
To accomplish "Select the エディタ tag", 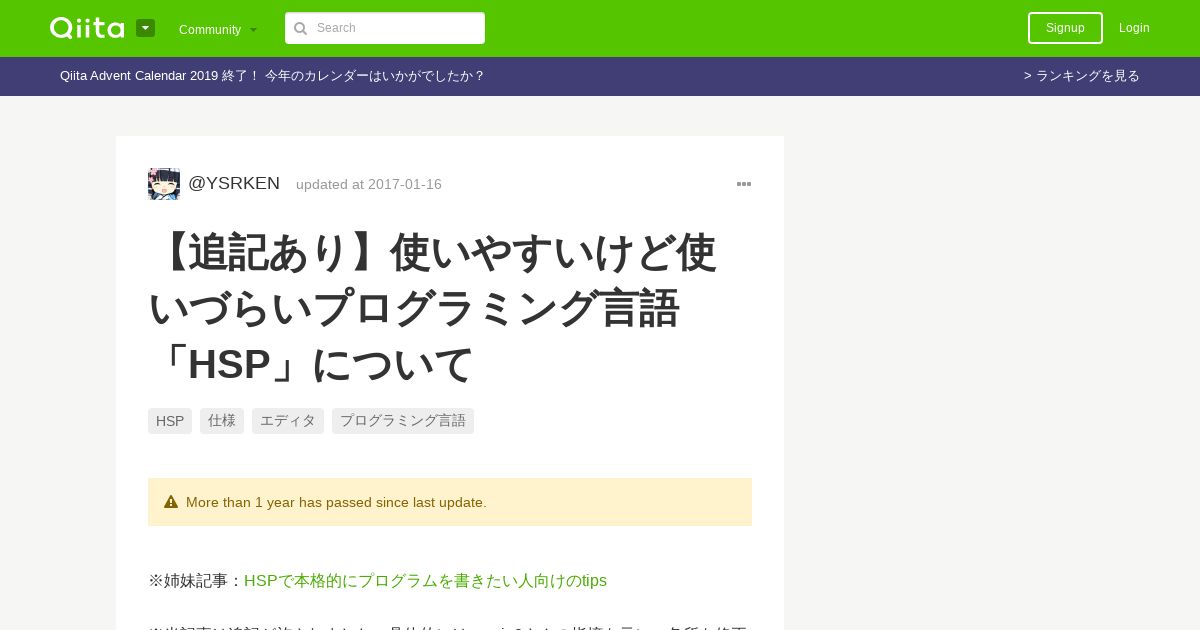I will [x=288, y=421].
